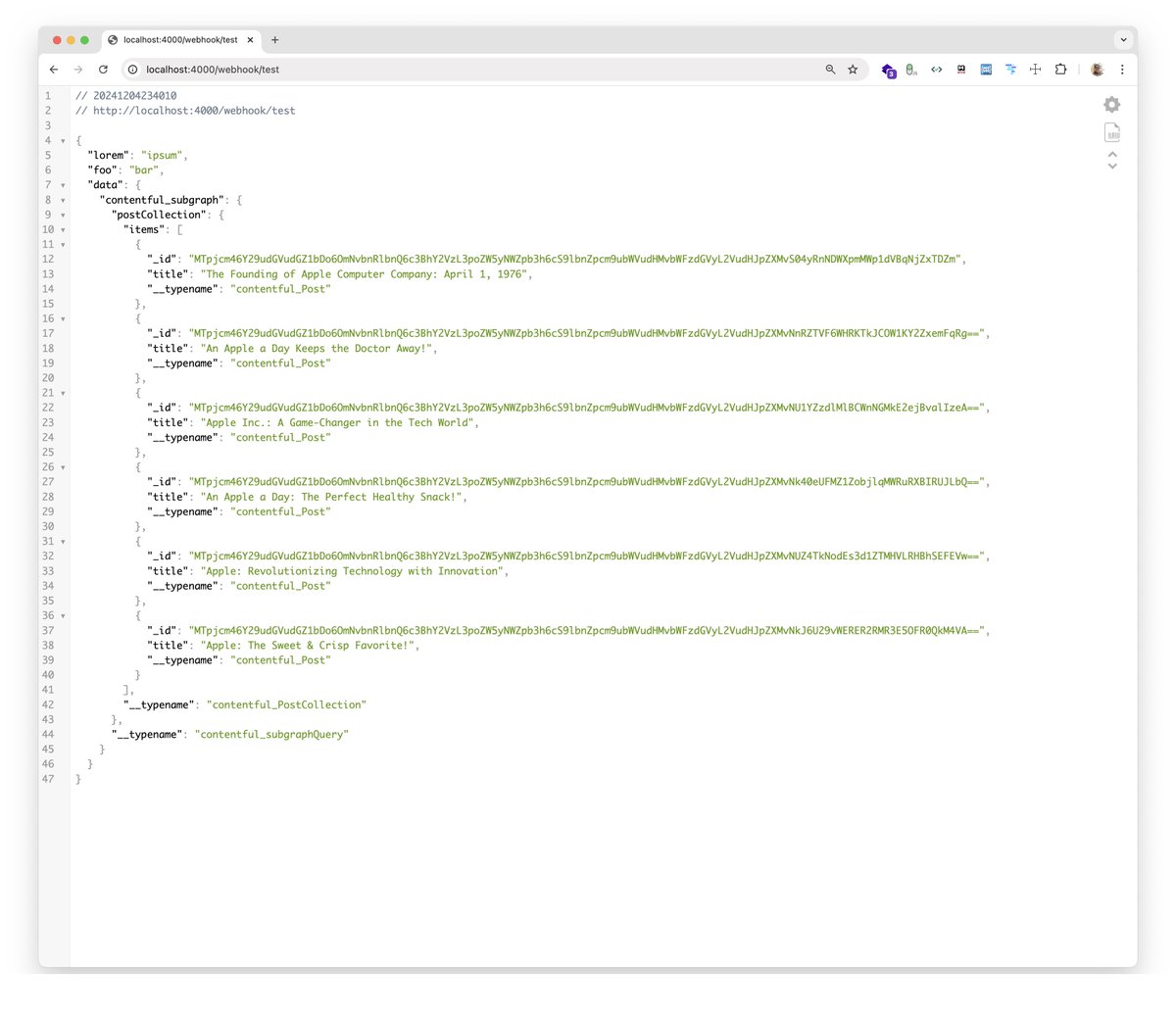This screenshot has width=1176, height=1018.
Task: Collapse "postCollection" on line 9
Action: click(64, 216)
